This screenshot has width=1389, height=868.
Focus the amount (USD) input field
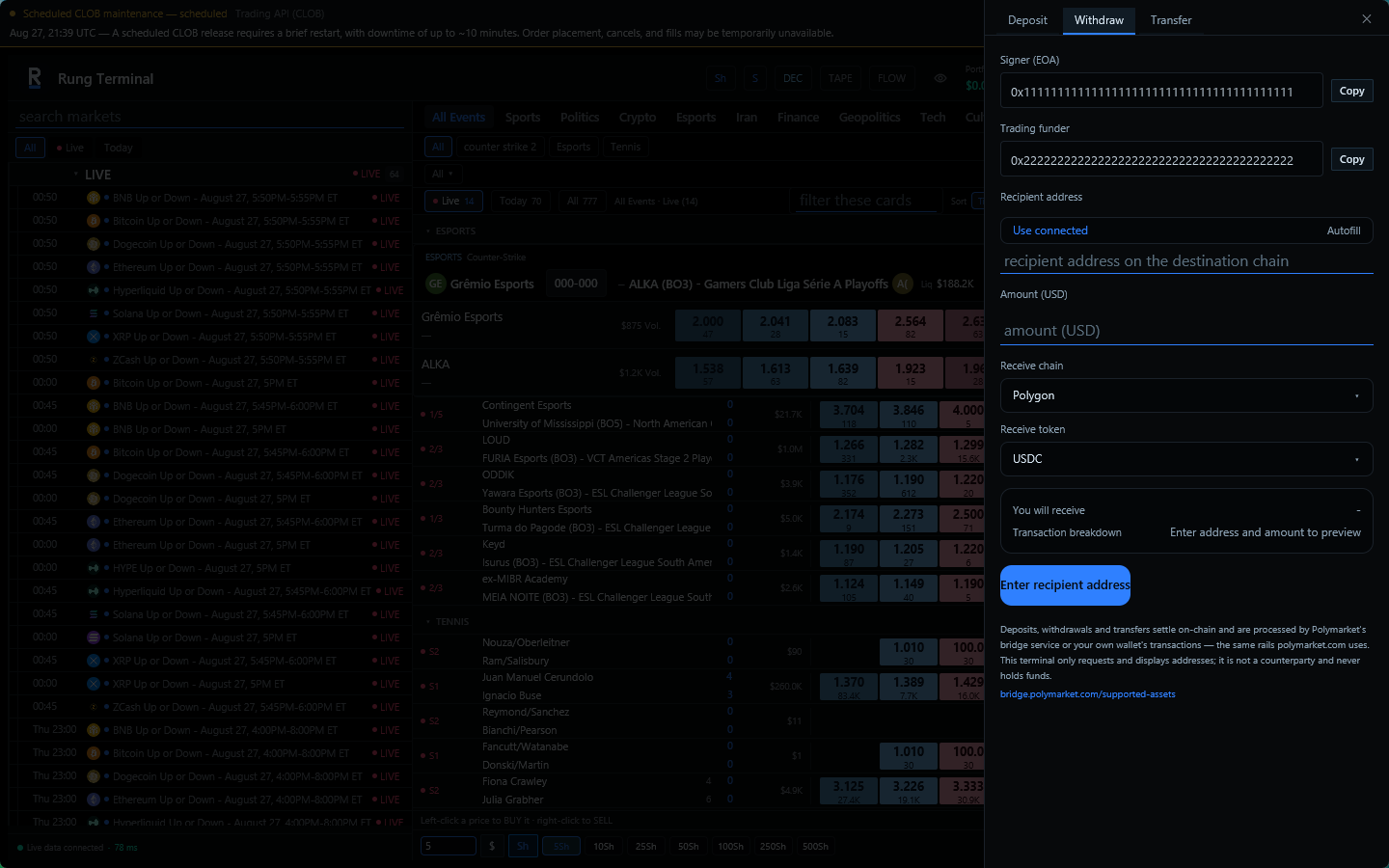pyautogui.click(x=1186, y=331)
